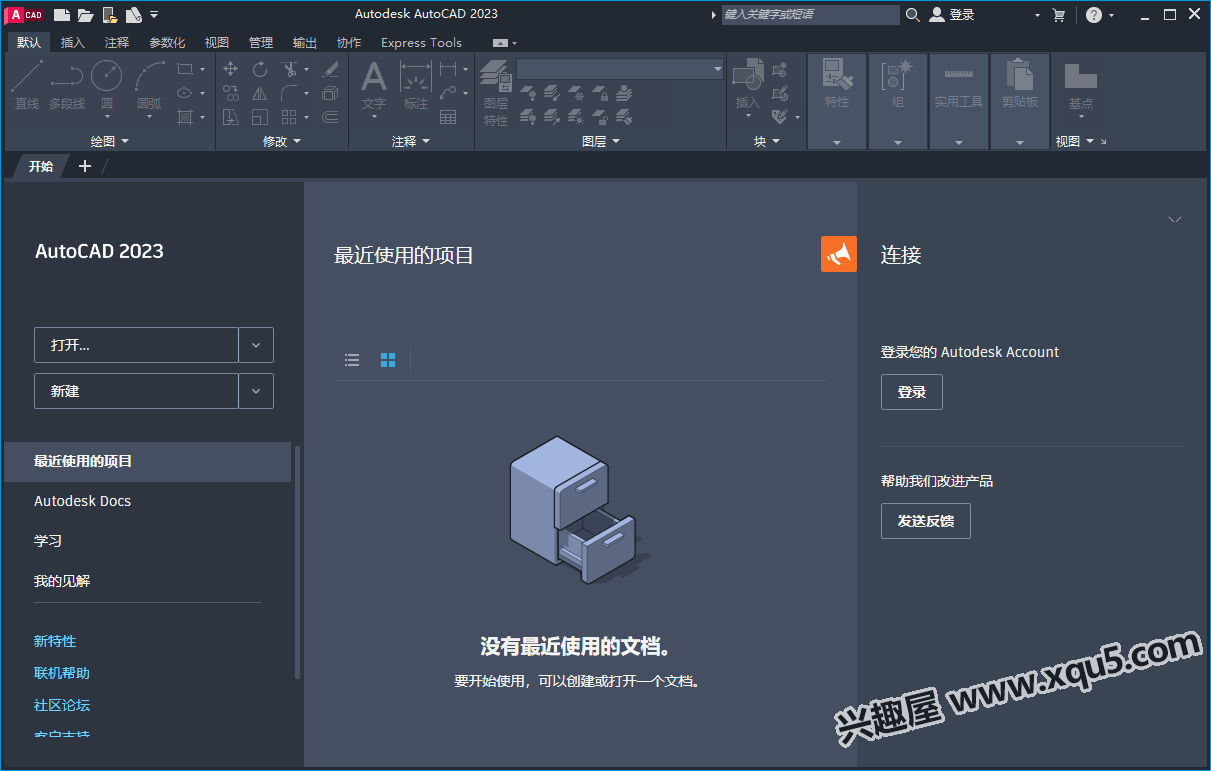1211x771 pixels.
Task: Click the Save to Web & Mobile icon
Action: pyautogui.click(x=133, y=14)
